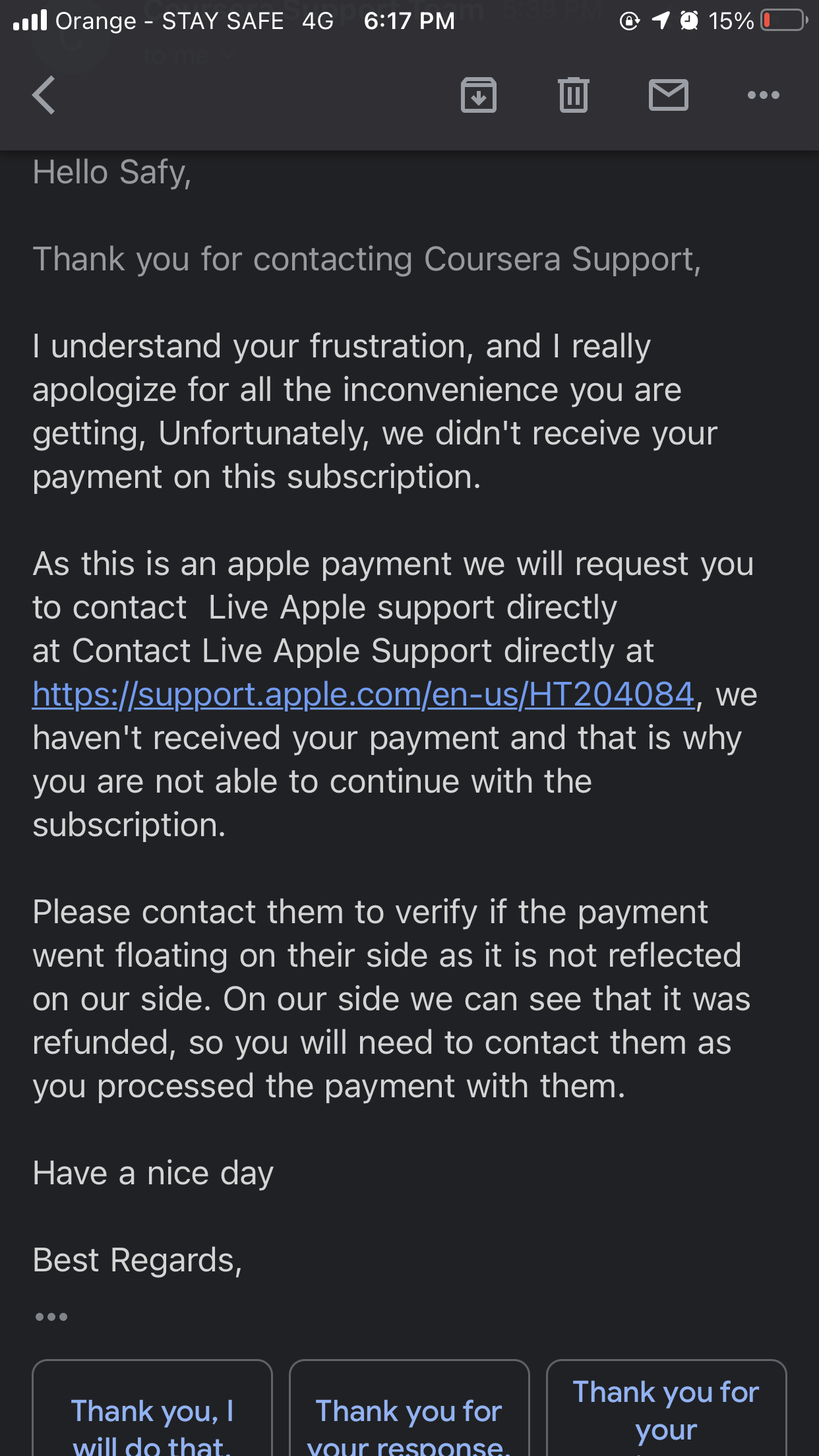
Task: Tap the alarm clock status icon
Action: click(x=688, y=20)
